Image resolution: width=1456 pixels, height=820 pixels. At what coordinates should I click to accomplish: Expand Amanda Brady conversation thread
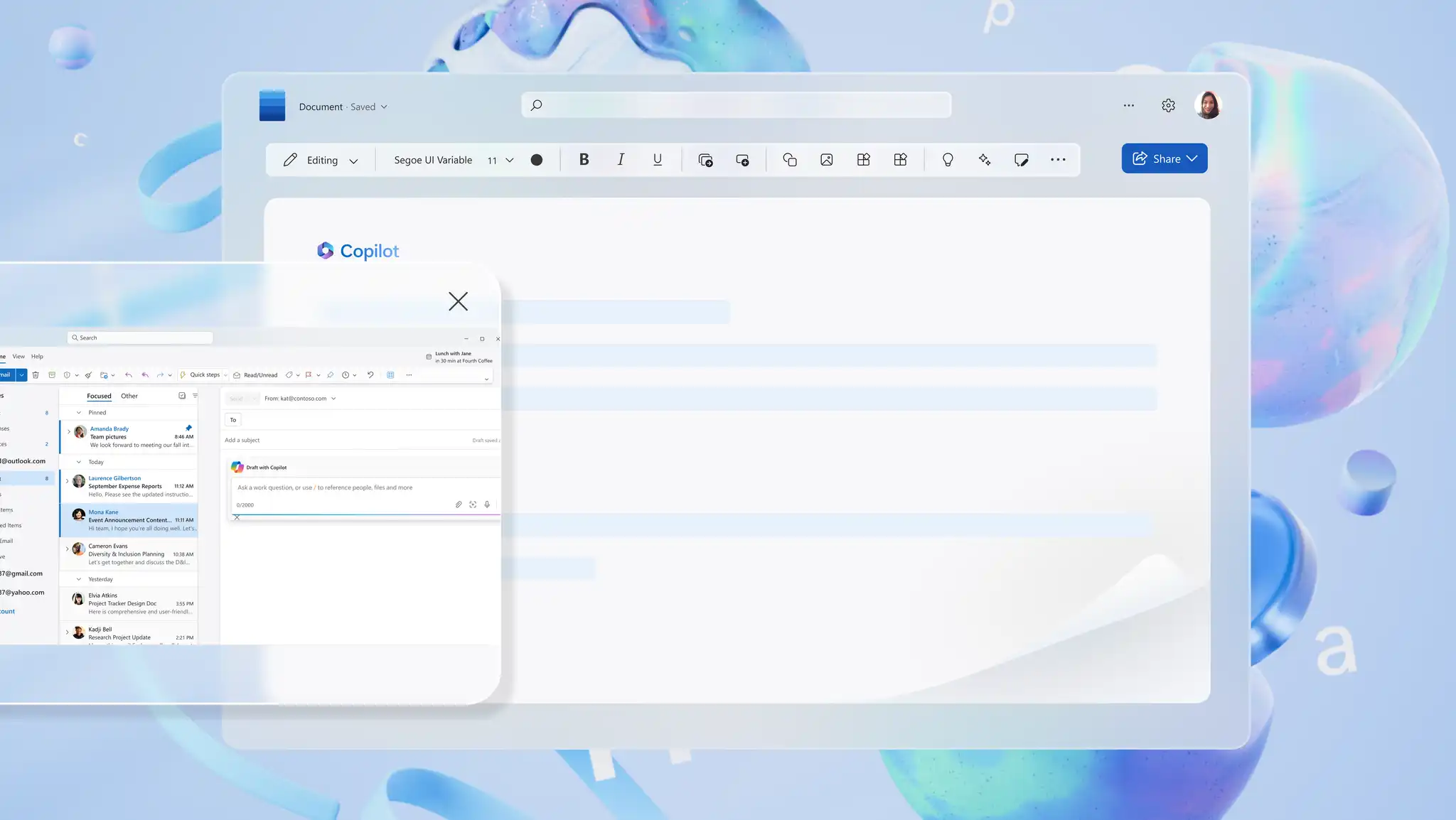pyautogui.click(x=68, y=432)
